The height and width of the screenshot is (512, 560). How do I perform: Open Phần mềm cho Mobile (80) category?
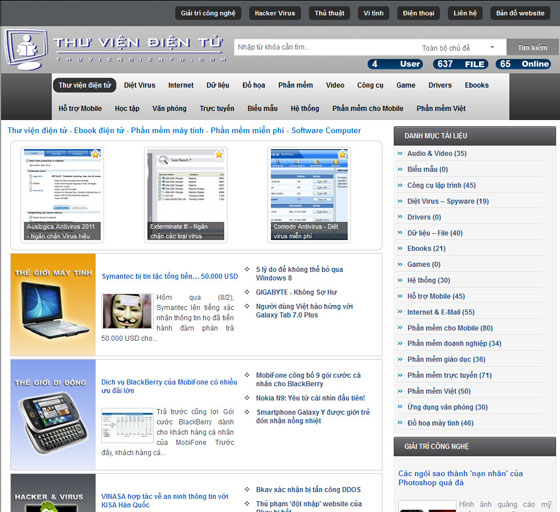point(450,328)
